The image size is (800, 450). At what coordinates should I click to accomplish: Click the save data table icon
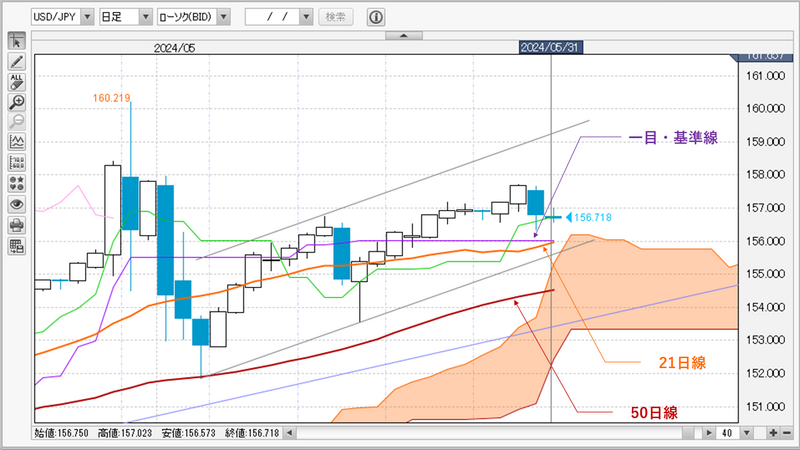click(x=16, y=246)
